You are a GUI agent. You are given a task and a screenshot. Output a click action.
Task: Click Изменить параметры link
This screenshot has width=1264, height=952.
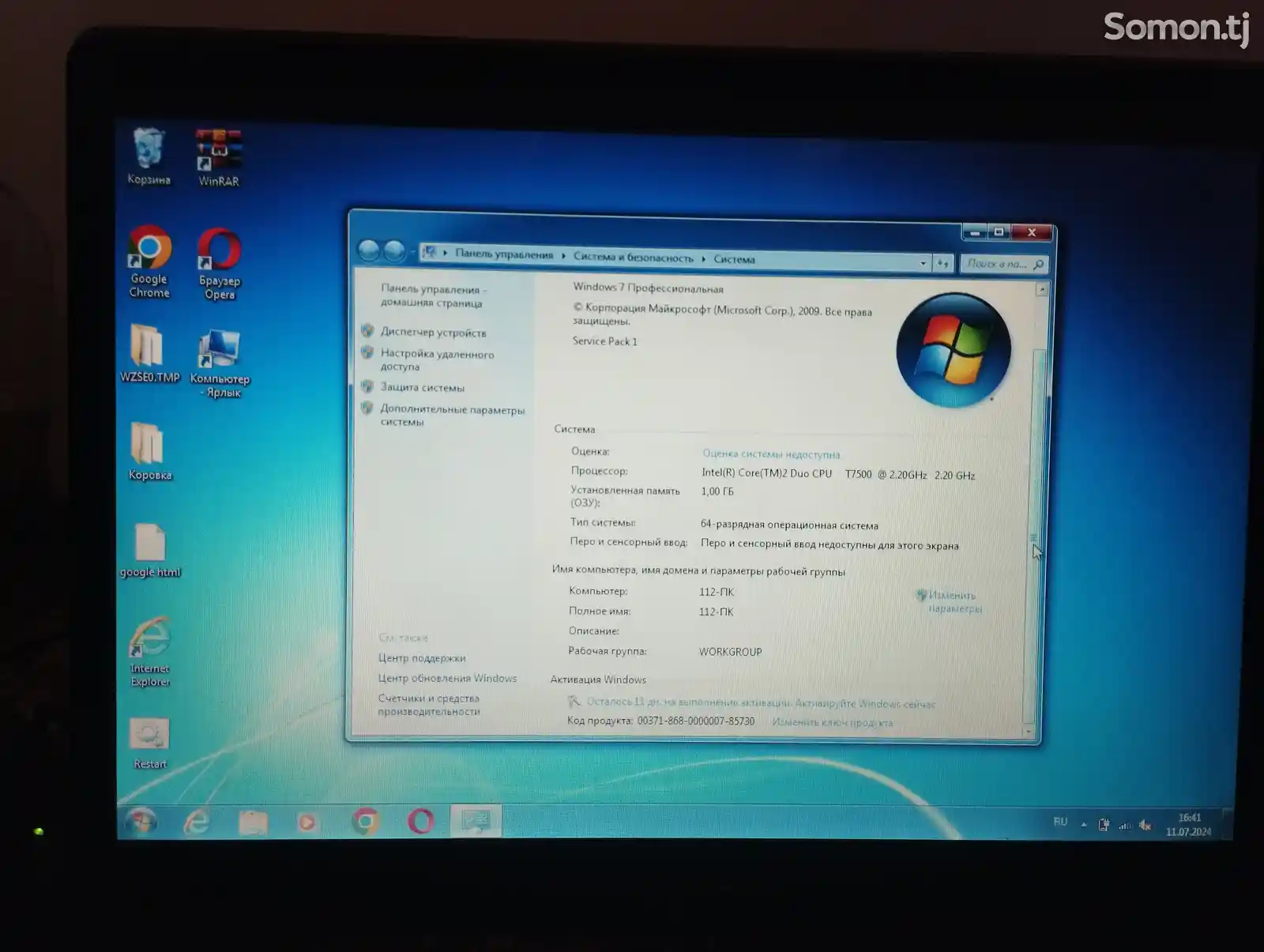[954, 602]
